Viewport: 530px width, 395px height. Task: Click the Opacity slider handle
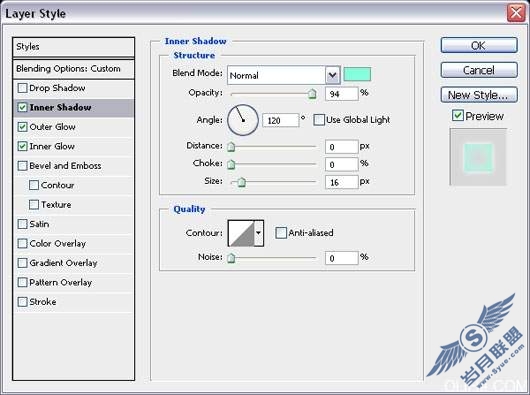[312, 94]
